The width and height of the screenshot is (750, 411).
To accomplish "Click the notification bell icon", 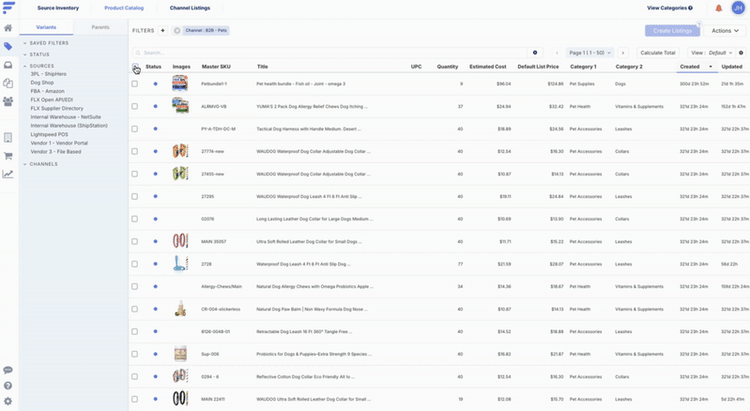I will (x=719, y=8).
